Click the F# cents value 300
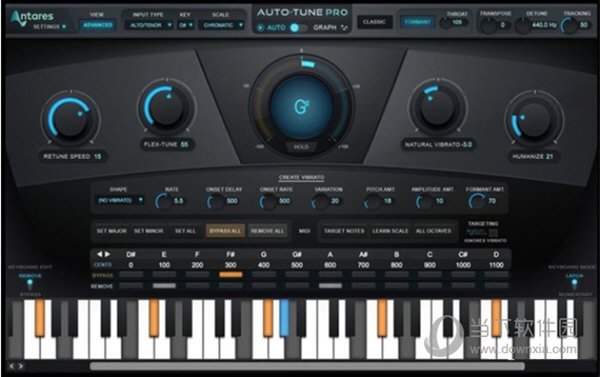 (230, 265)
